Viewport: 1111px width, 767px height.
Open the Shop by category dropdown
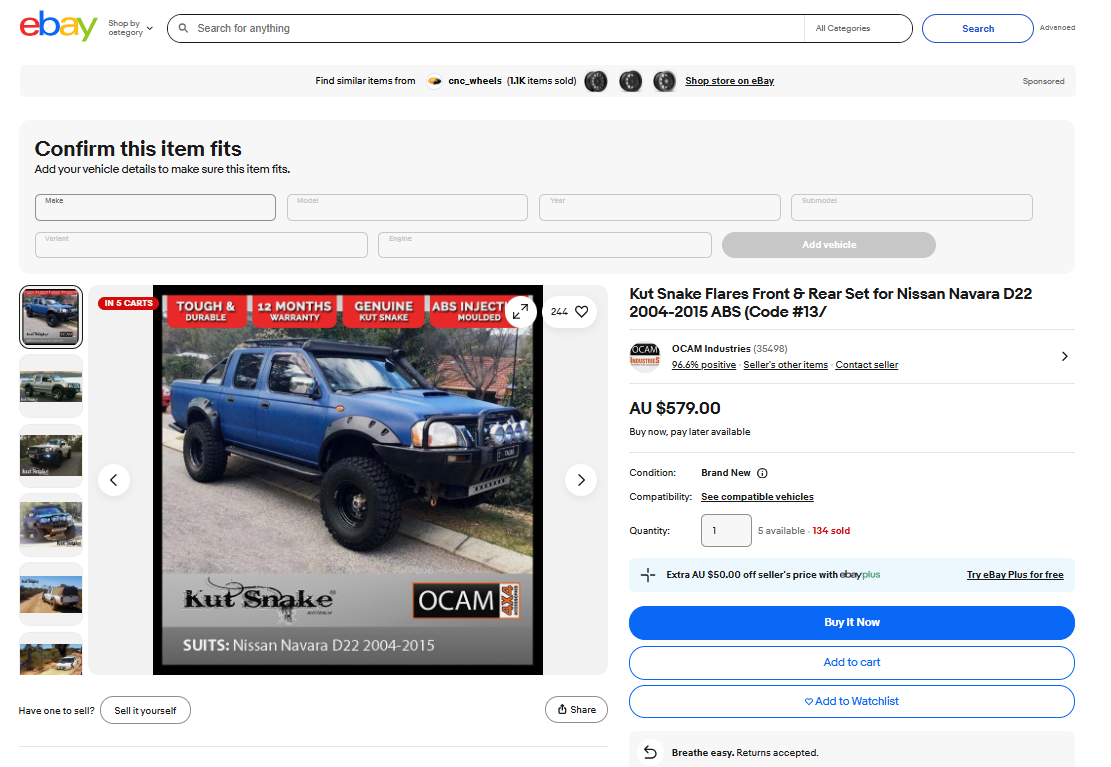(x=130, y=28)
